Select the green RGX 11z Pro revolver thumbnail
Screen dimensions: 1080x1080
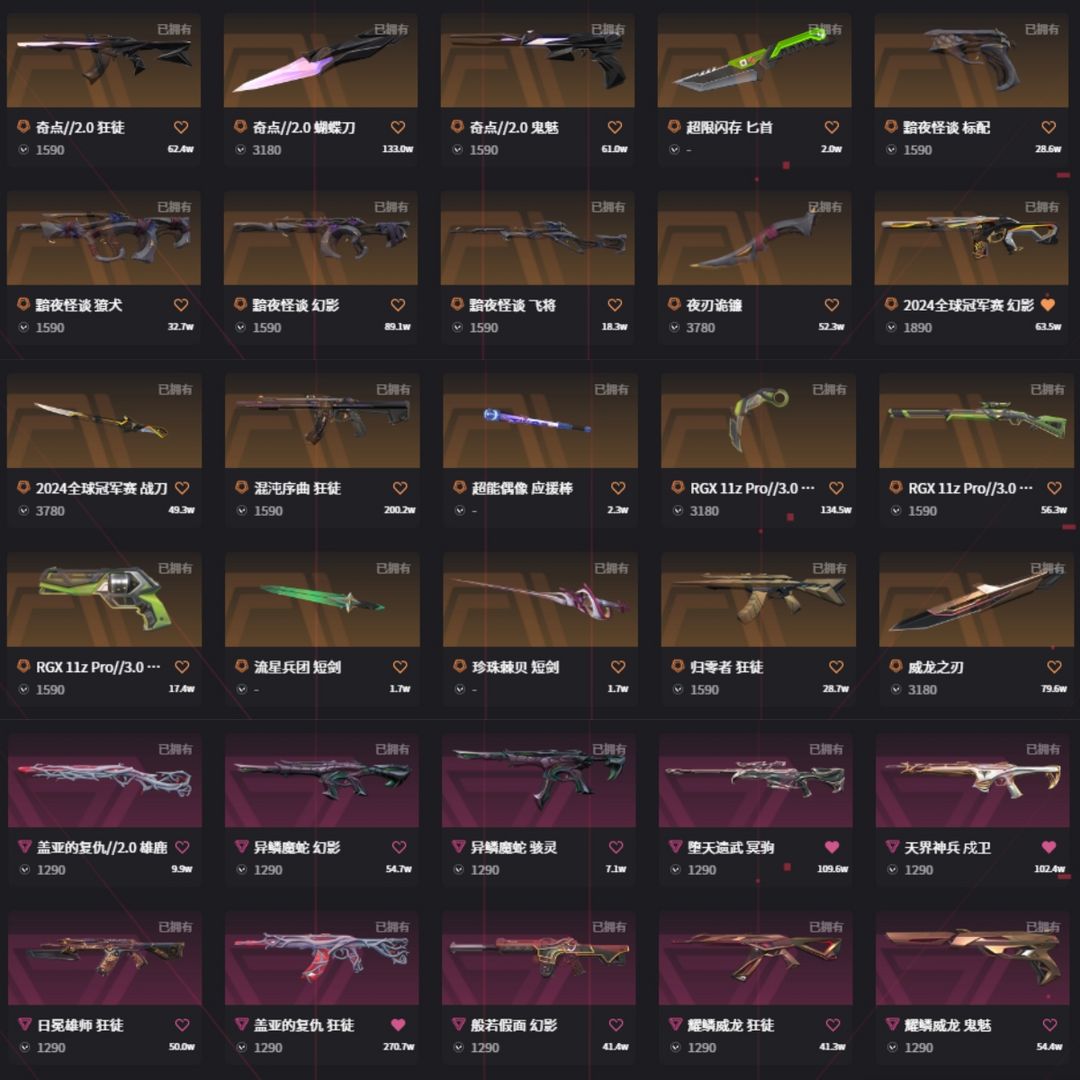pos(104,600)
